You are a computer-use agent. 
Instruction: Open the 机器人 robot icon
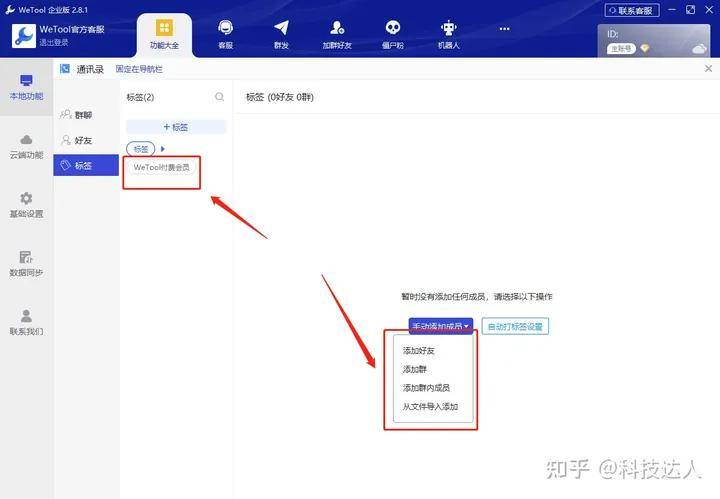[x=449, y=28]
